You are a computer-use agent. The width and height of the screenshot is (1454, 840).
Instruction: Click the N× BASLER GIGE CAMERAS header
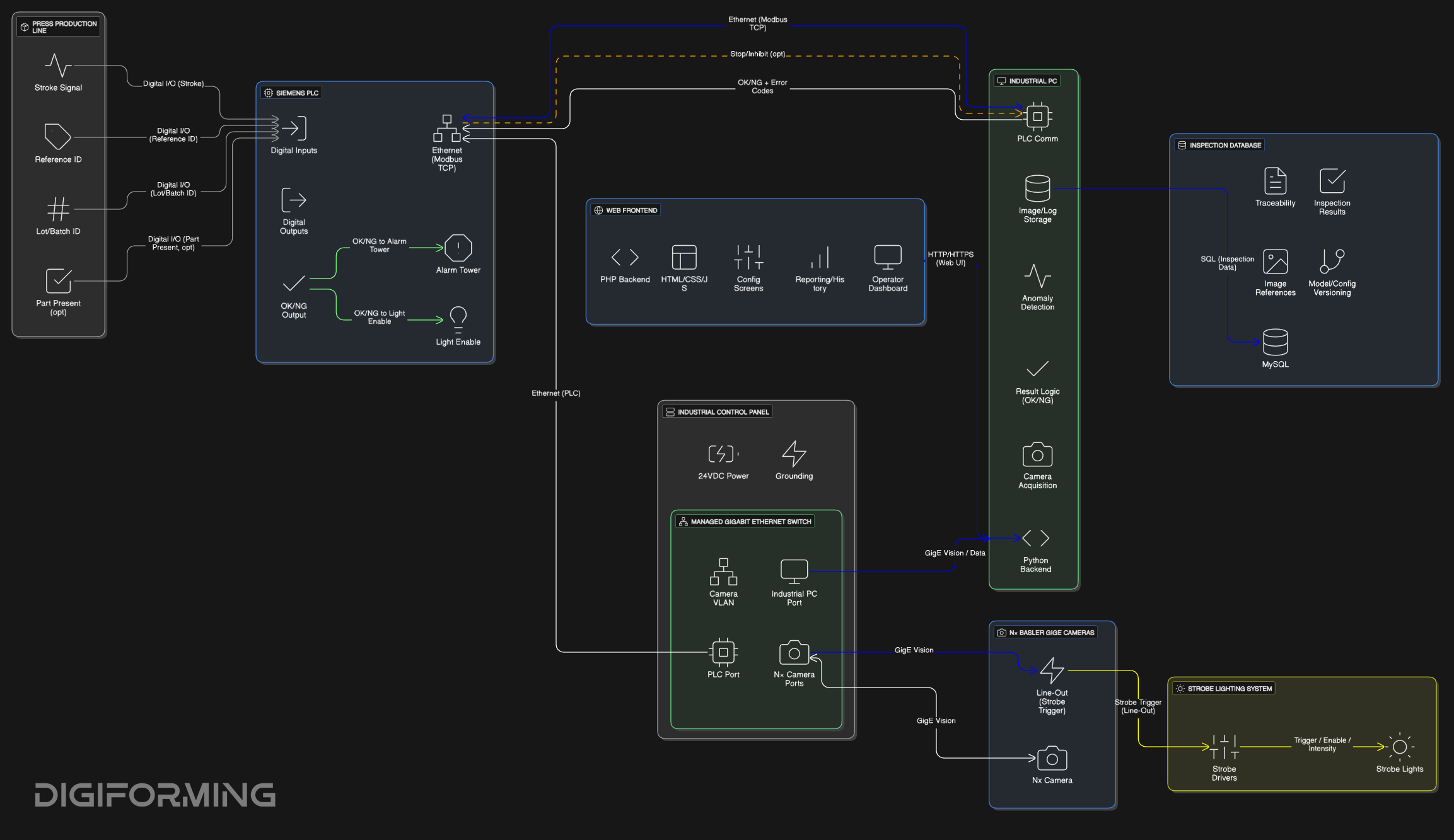tap(1046, 633)
